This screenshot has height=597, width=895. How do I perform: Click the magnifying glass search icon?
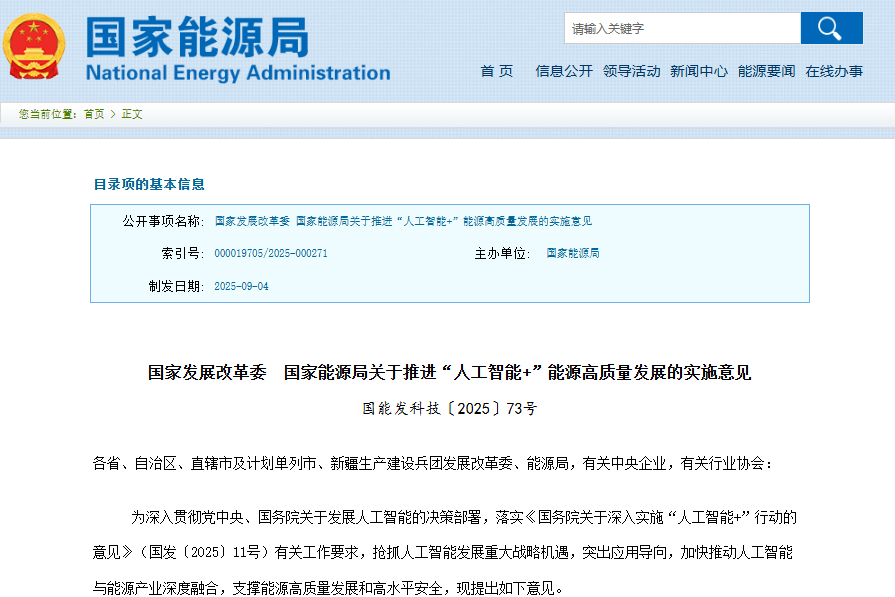tap(831, 28)
